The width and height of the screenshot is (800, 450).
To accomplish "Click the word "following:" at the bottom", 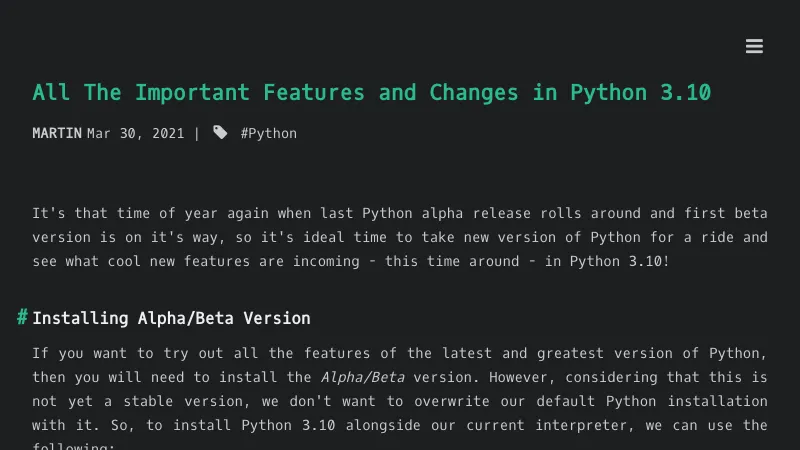I will [74, 446].
